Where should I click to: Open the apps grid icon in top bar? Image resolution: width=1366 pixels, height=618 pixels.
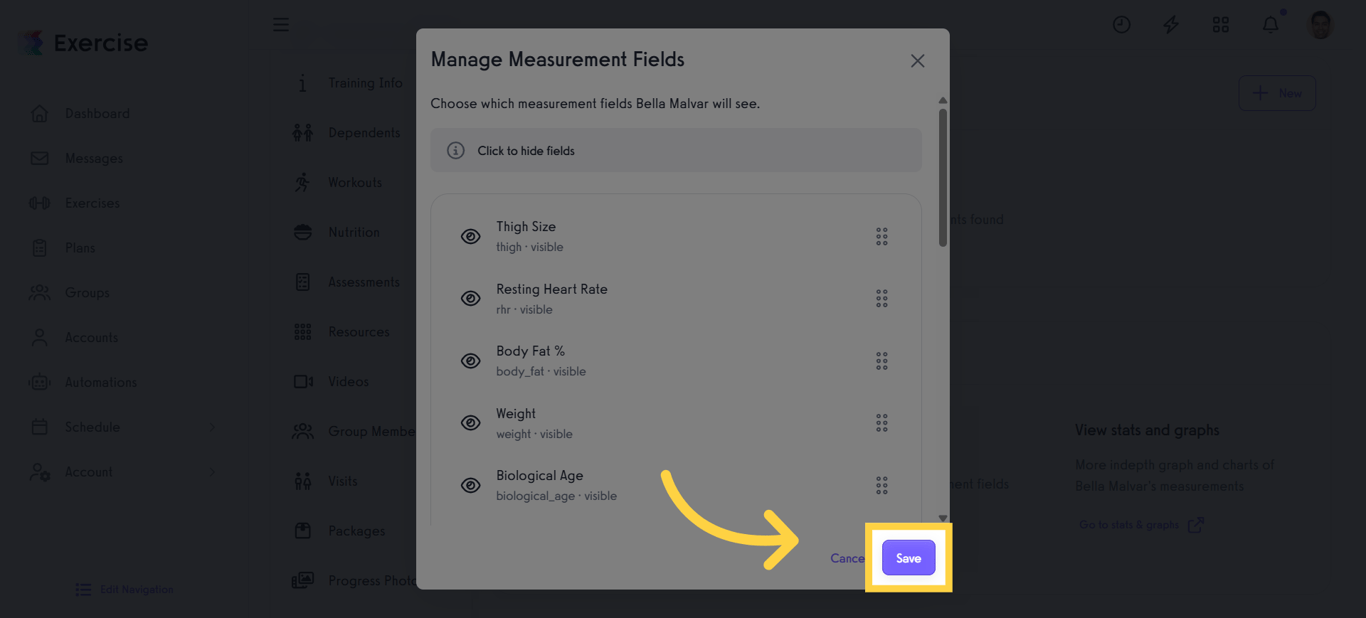[x=1220, y=24]
